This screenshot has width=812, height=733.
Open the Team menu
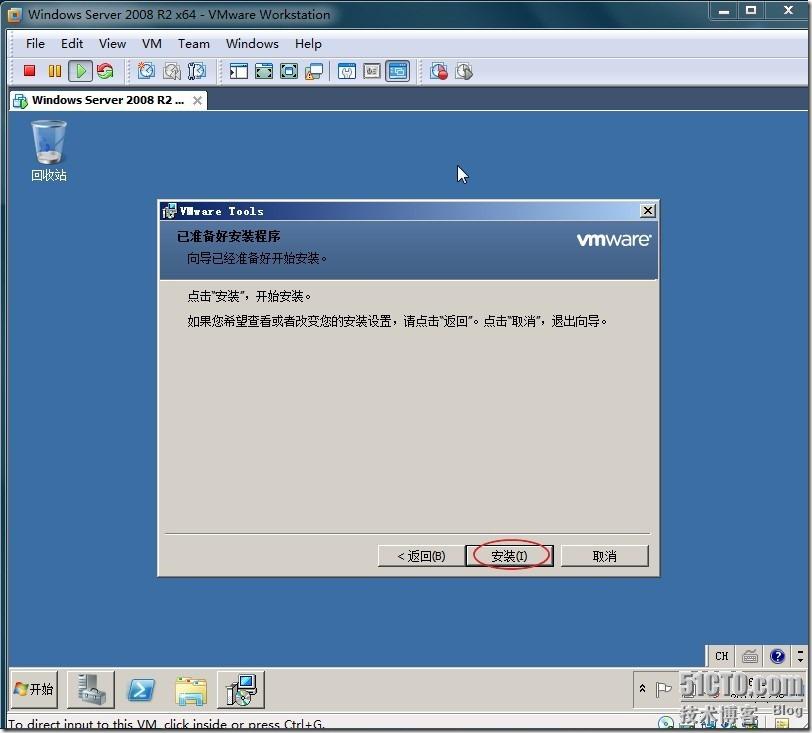pos(194,44)
